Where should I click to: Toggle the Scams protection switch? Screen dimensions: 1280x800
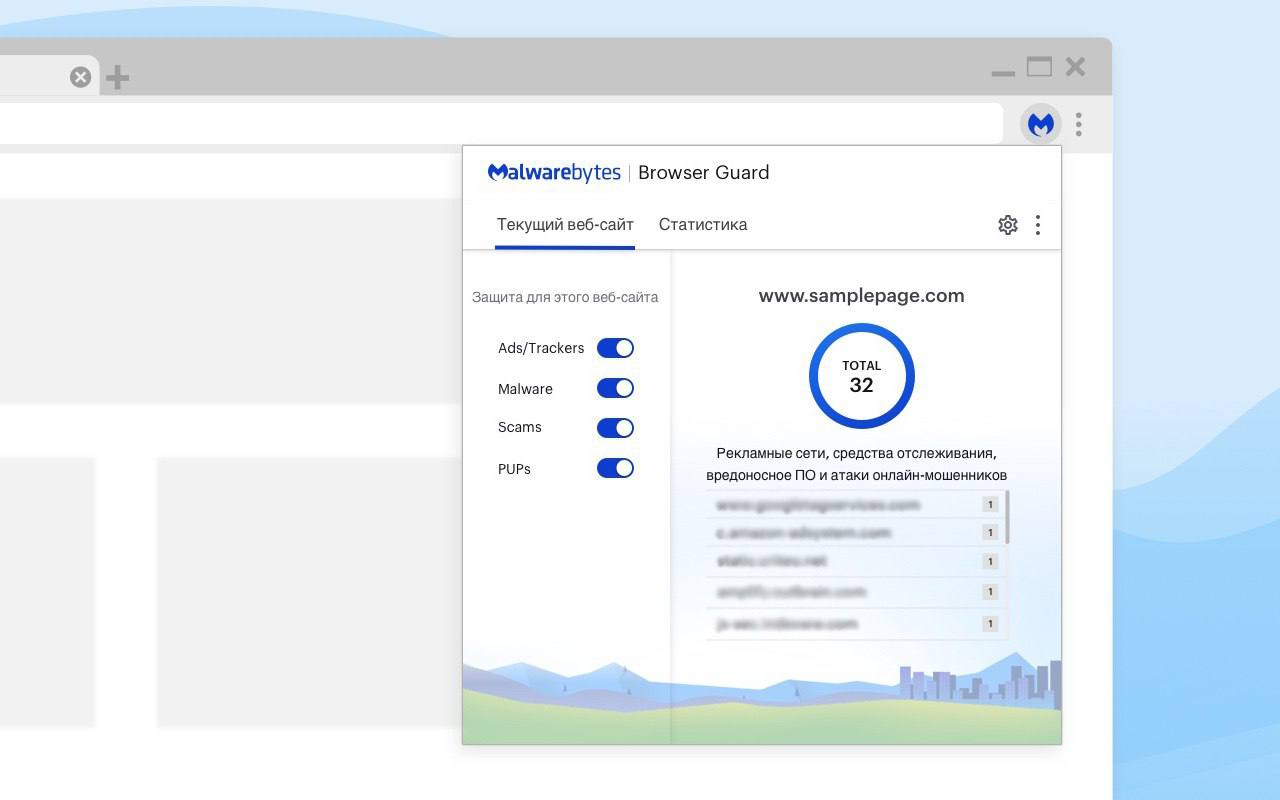pos(615,428)
